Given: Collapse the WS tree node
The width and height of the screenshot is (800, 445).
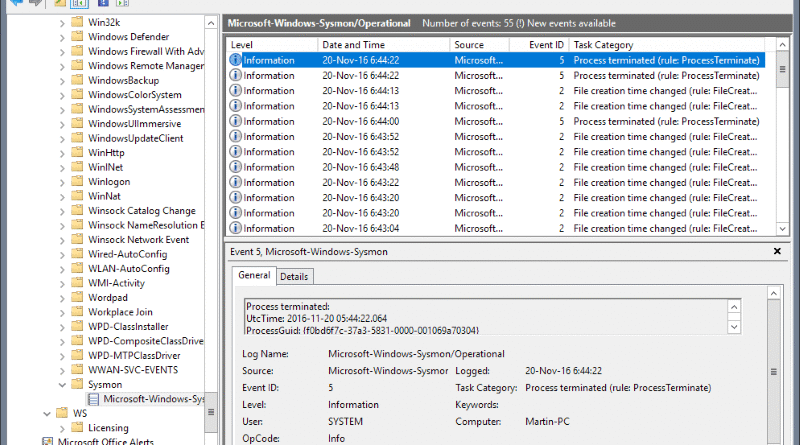Looking at the screenshot, I should pos(47,413).
